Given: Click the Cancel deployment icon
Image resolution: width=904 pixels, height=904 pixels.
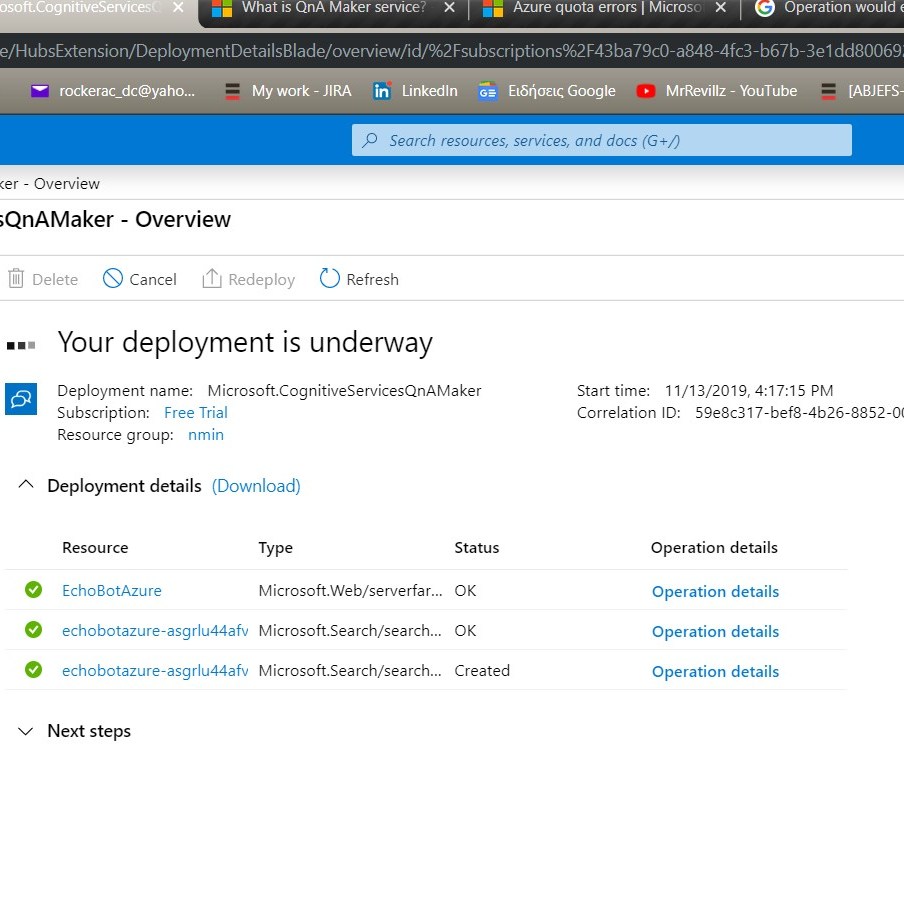Looking at the screenshot, I should (113, 279).
